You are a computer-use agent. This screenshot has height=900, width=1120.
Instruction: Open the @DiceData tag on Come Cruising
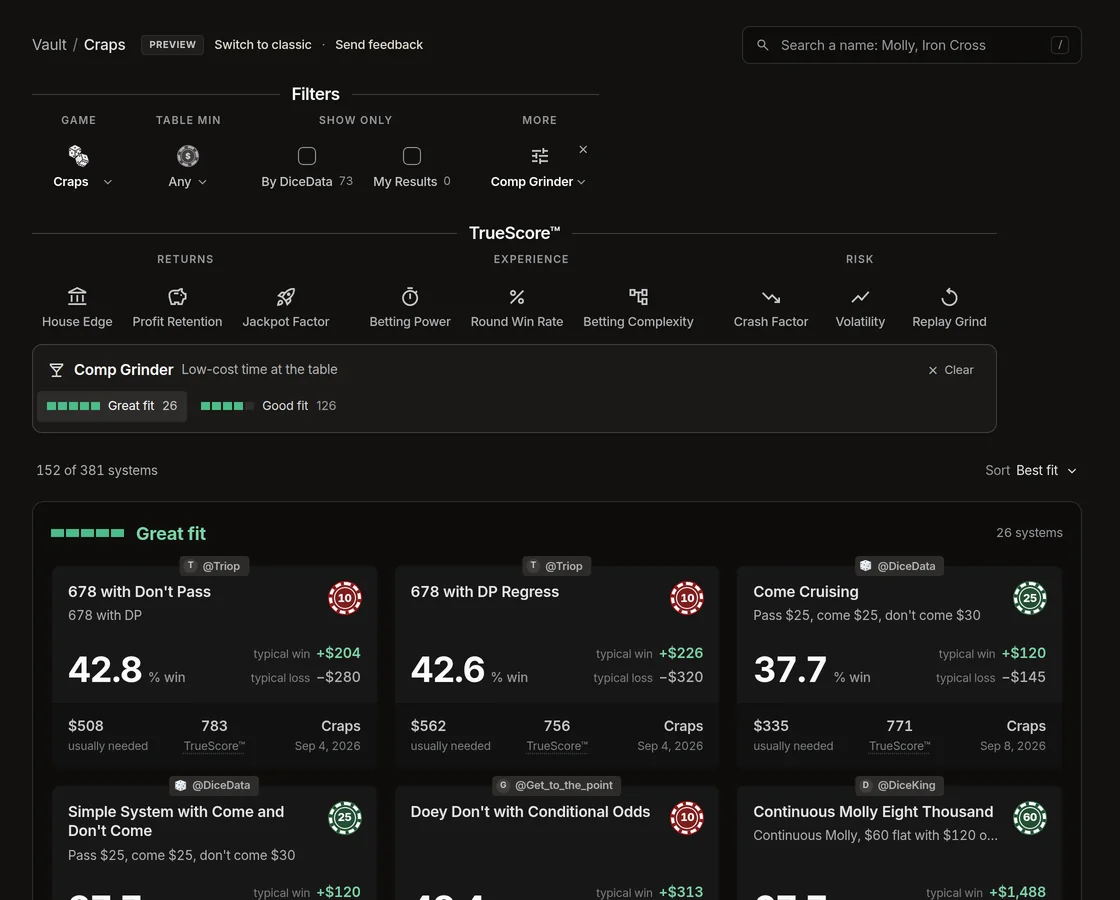coord(899,566)
